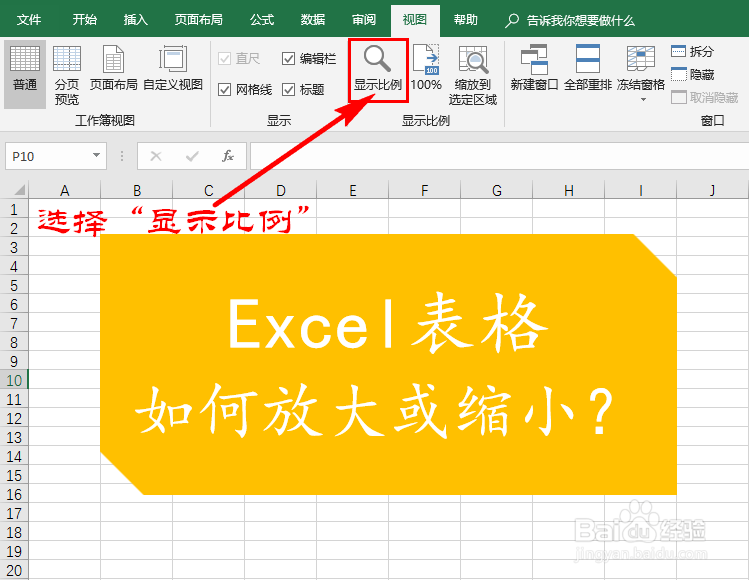Screen dimensions: 749x580
Task: Select column E header
Action: [353, 190]
